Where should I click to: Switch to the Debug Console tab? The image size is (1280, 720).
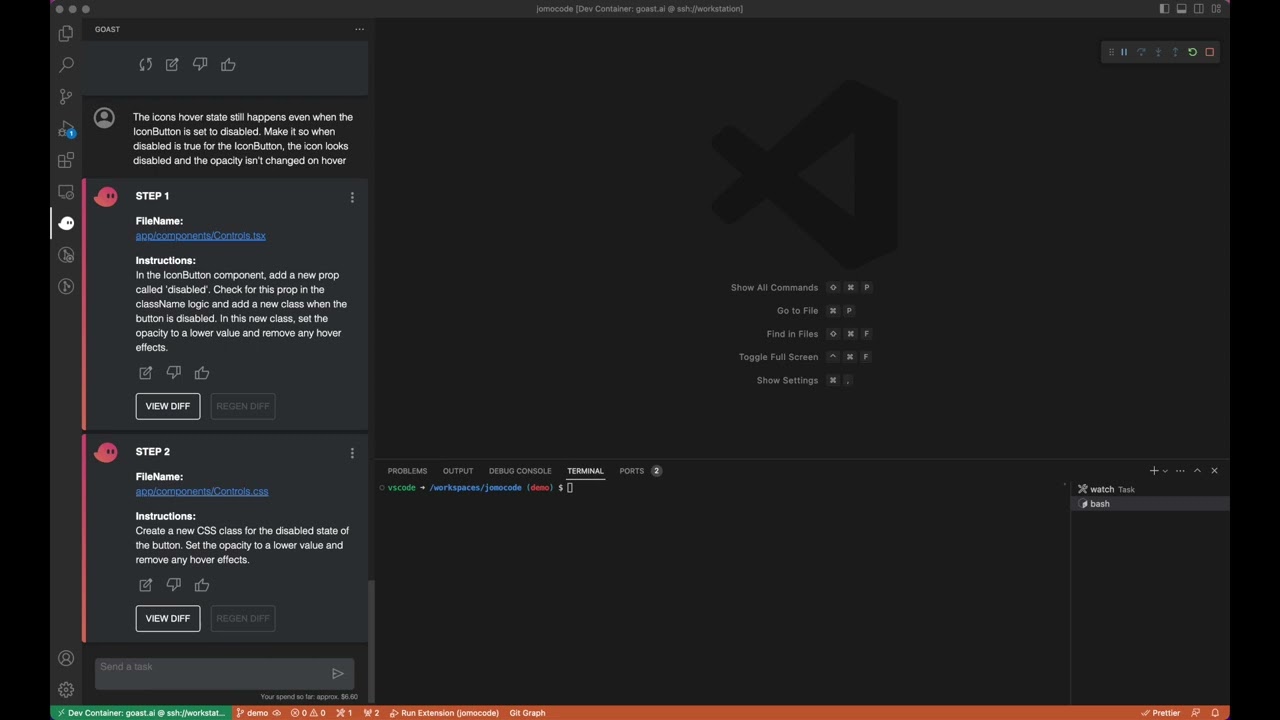click(x=520, y=471)
